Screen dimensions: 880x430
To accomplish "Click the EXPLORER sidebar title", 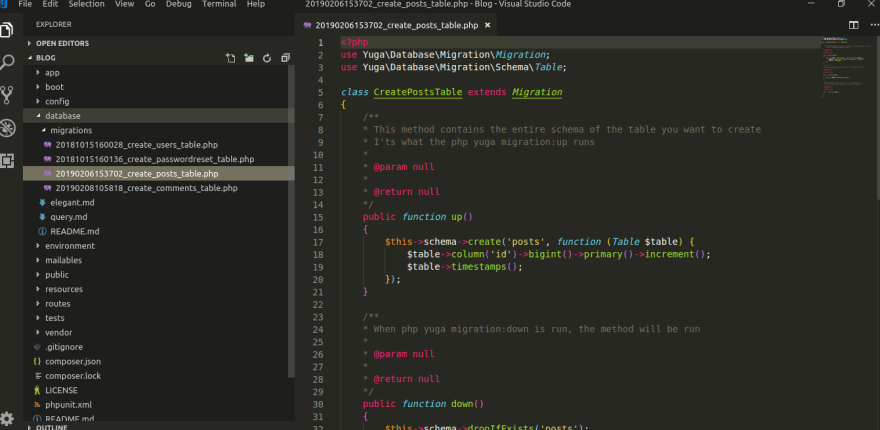I will pyautogui.click(x=53, y=25).
